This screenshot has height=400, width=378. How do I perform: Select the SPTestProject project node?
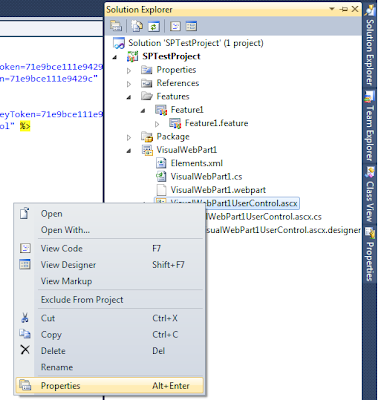coord(171,56)
